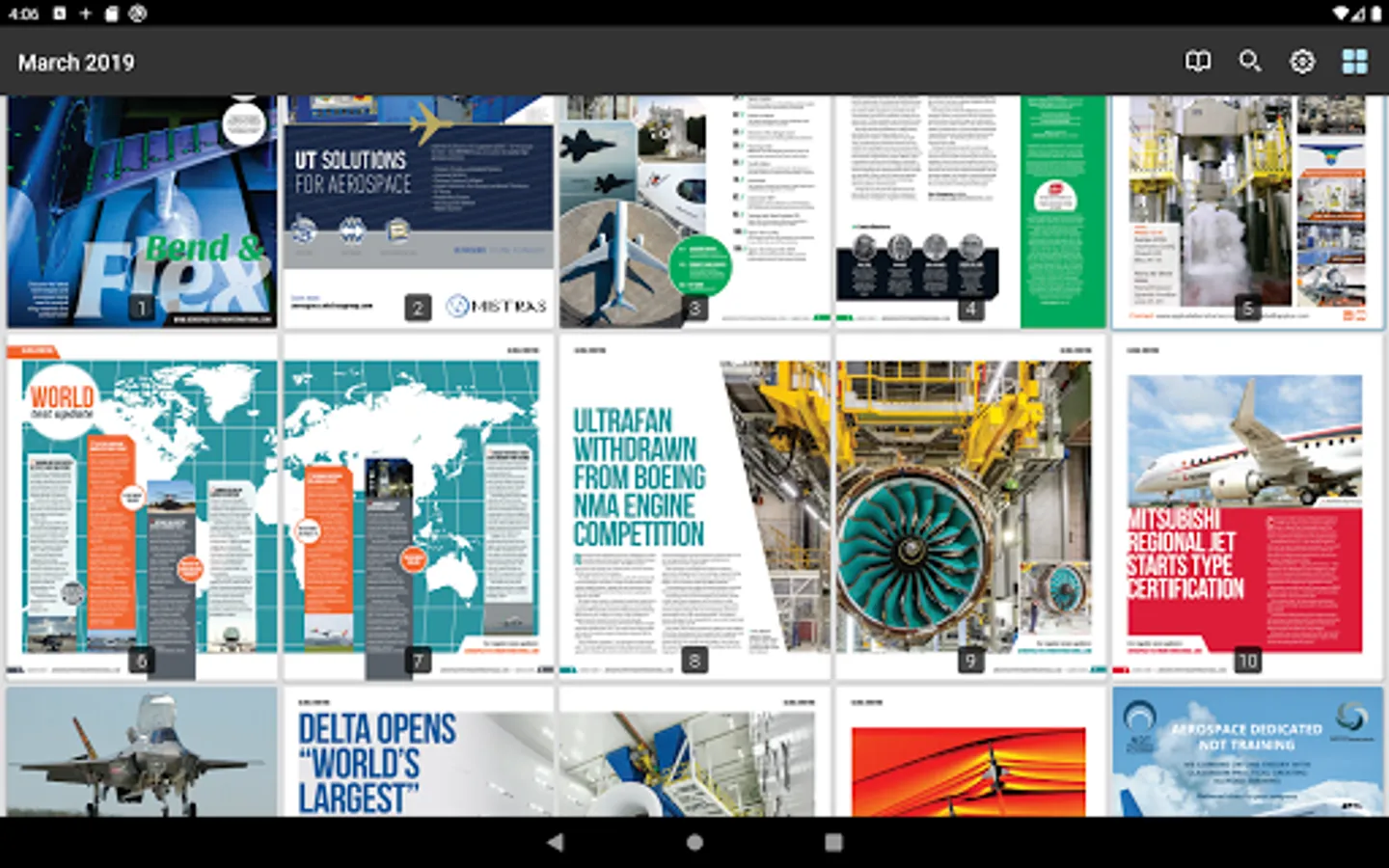Toggle the thumbnail grid view icon
Image resolution: width=1389 pixels, height=868 pixels.
(x=1354, y=62)
